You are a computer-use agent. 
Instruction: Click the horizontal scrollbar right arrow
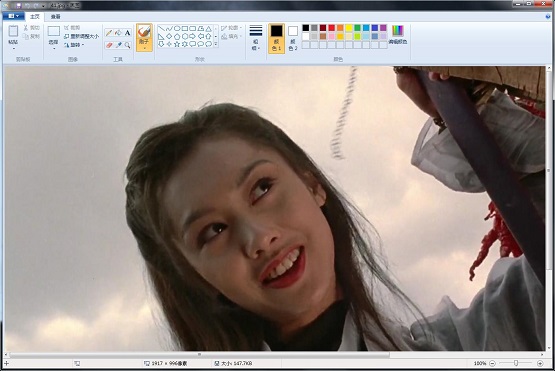click(542, 354)
